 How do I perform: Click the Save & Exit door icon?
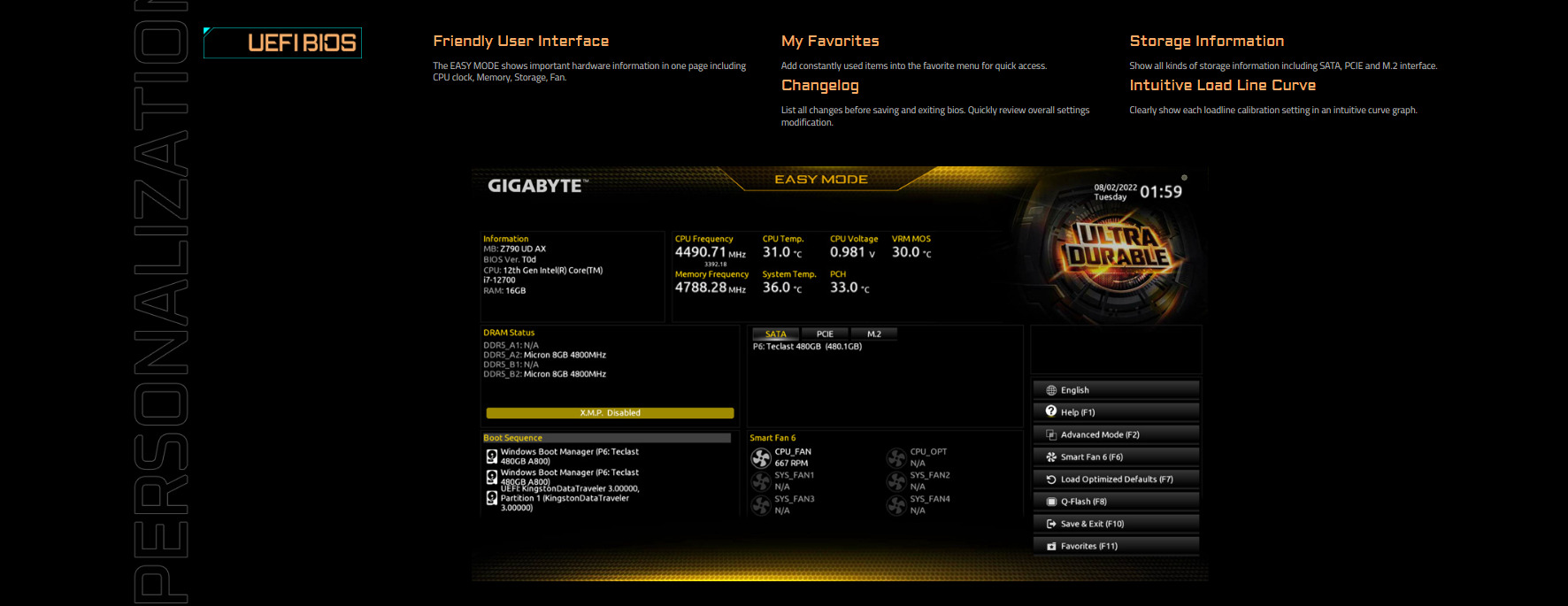[x=1051, y=524]
